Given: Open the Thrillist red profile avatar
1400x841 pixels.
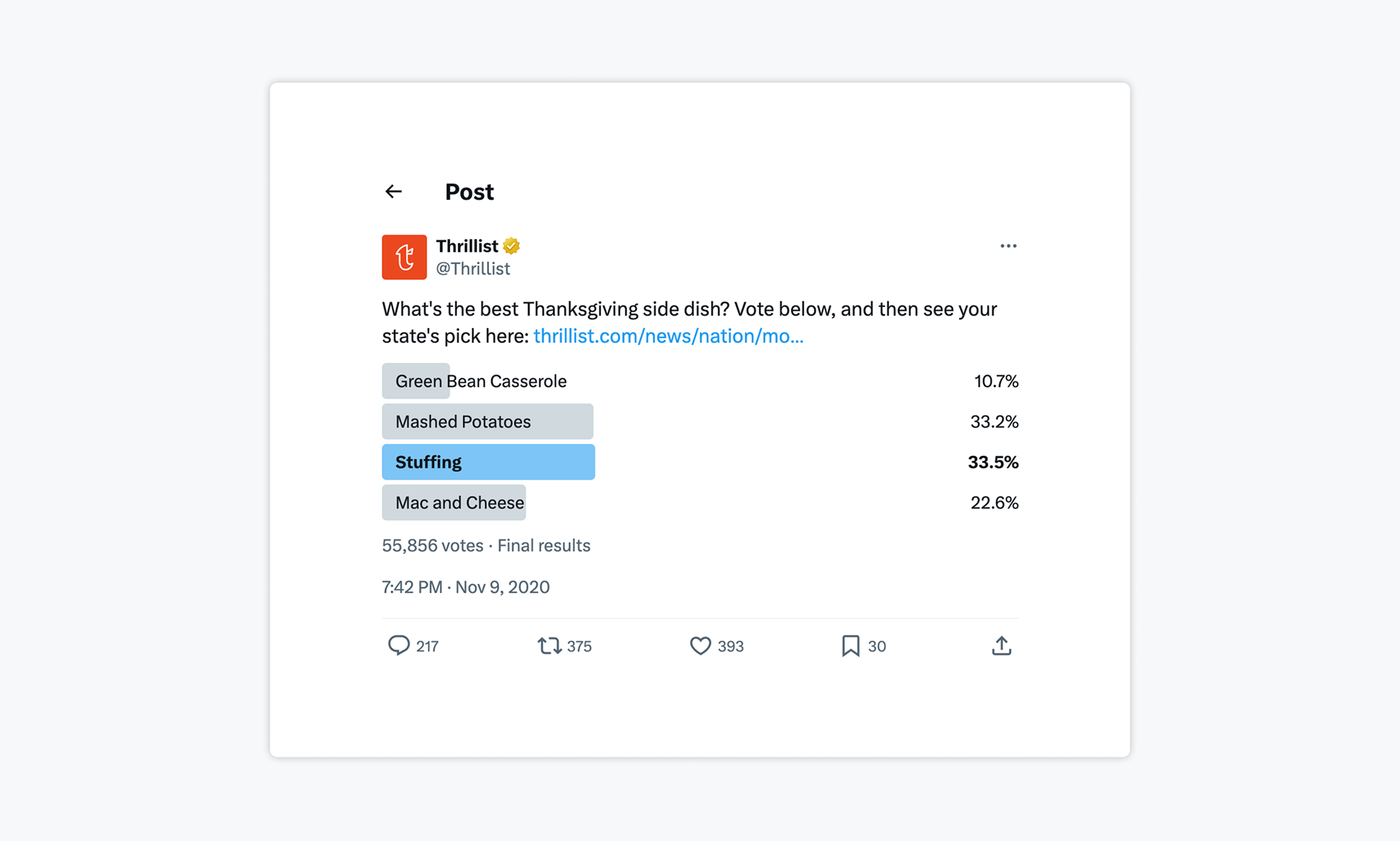Looking at the screenshot, I should 404,257.
